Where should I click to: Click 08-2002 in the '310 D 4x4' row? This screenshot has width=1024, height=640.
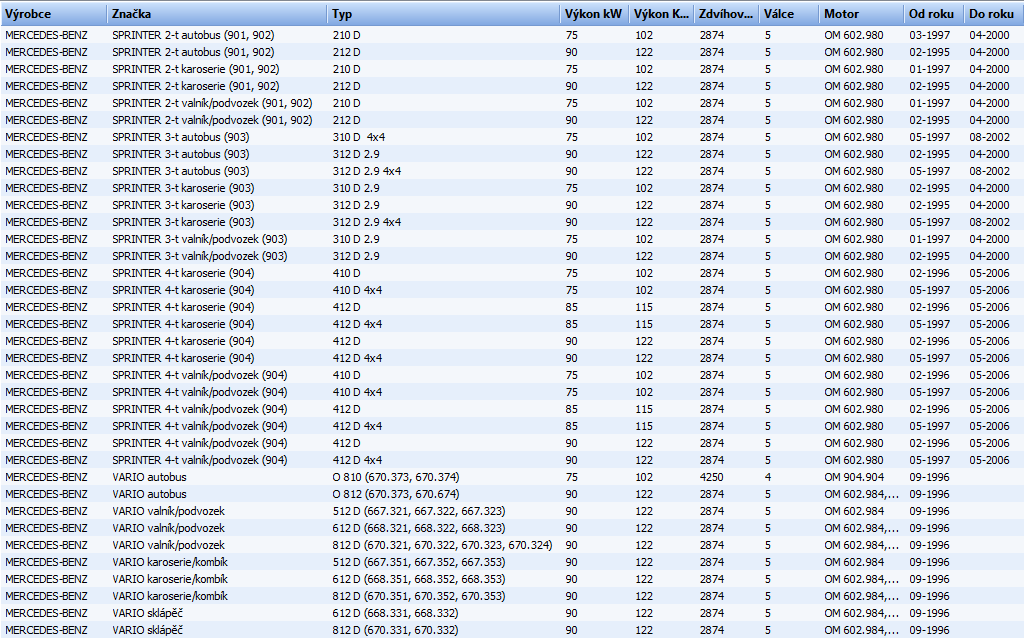(x=989, y=137)
